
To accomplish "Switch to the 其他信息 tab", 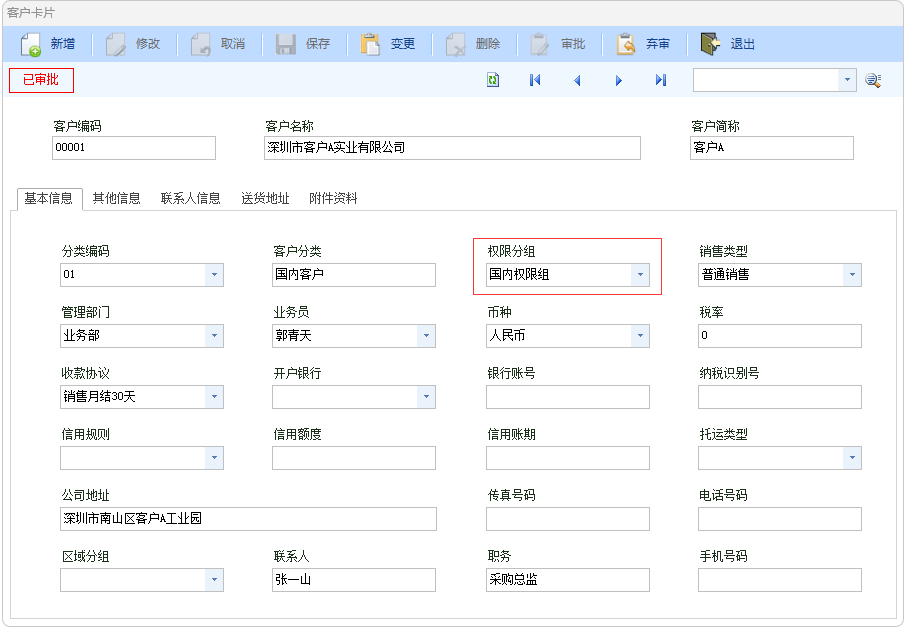I will tap(117, 199).
